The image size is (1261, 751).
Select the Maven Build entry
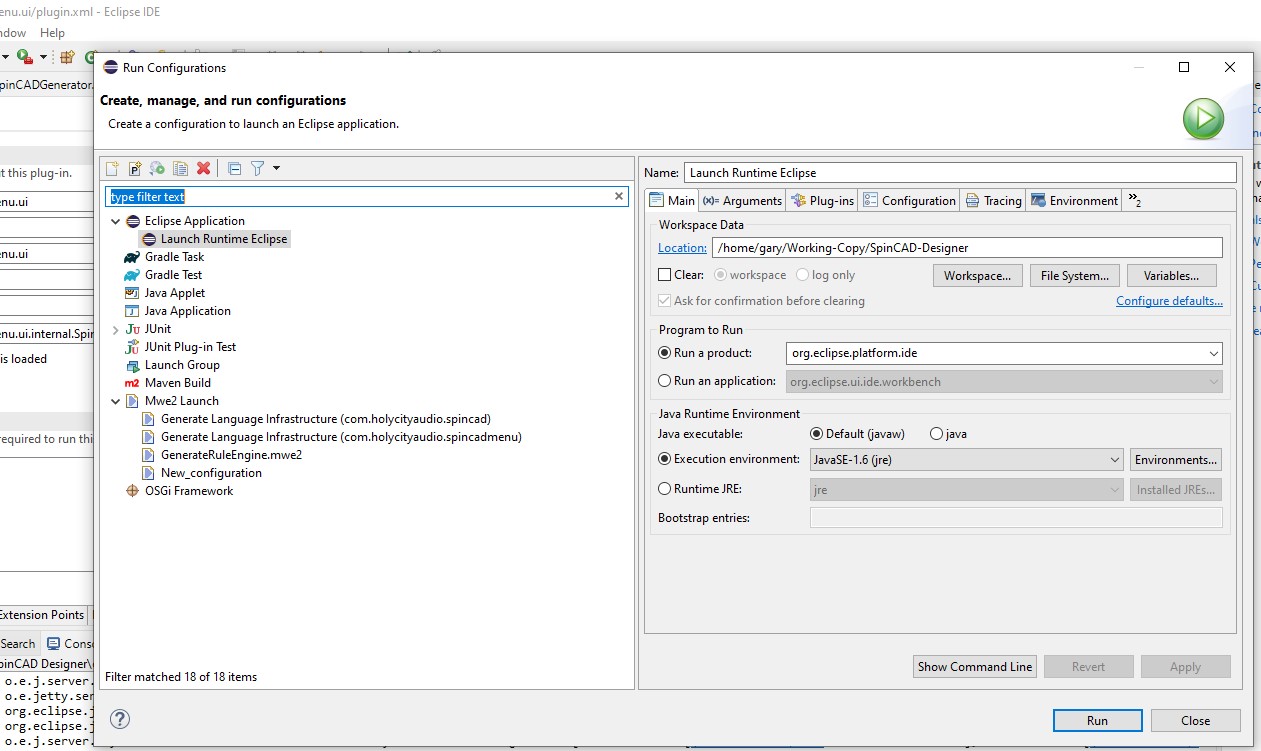pyautogui.click(x=177, y=383)
